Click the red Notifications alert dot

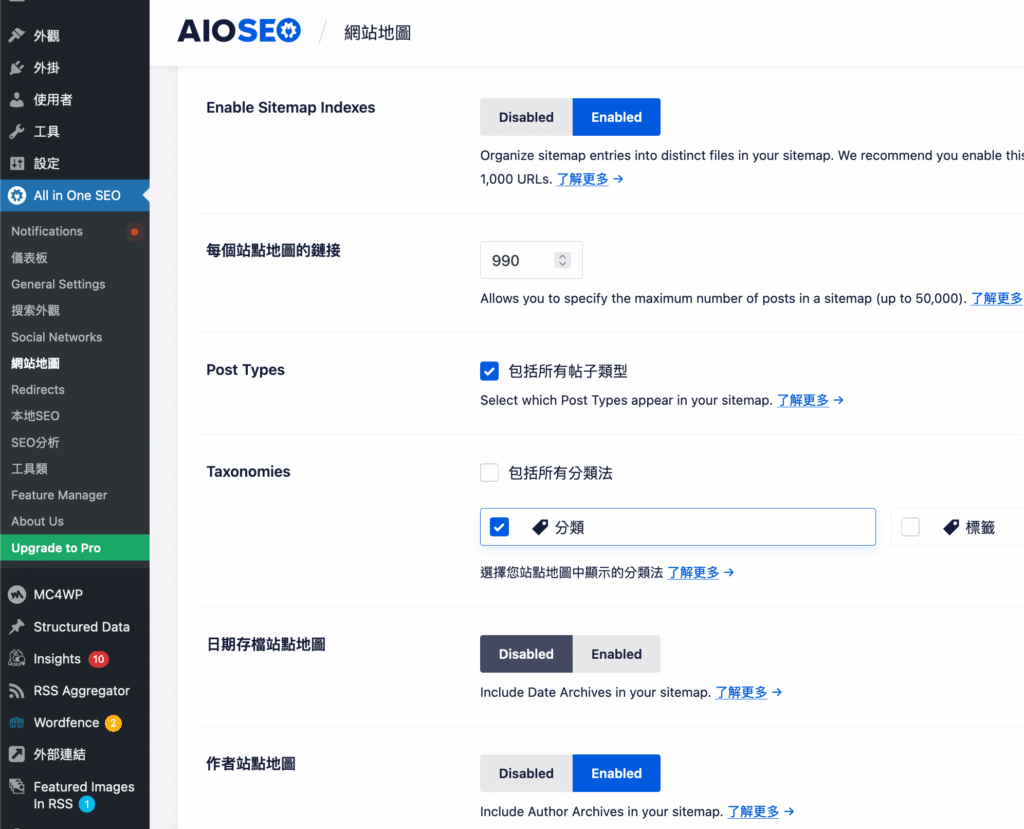coord(135,232)
